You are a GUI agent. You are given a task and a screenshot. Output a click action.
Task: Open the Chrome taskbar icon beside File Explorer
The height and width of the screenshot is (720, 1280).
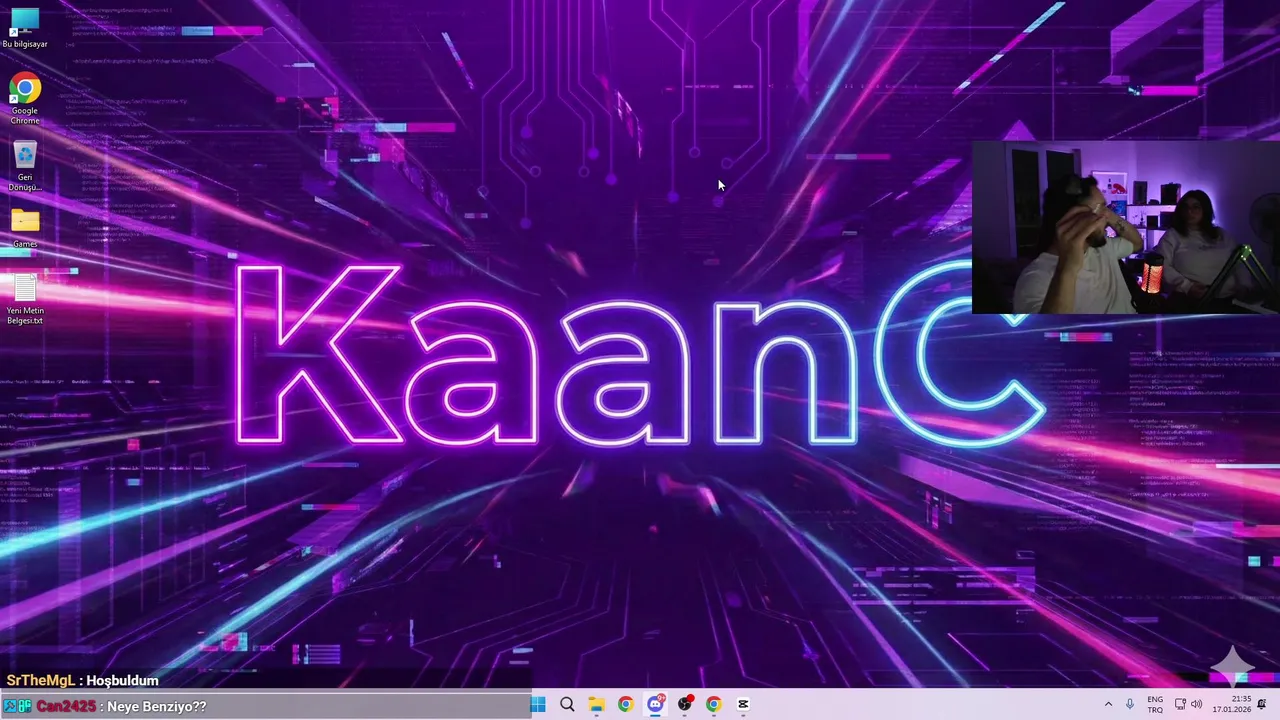[625, 704]
